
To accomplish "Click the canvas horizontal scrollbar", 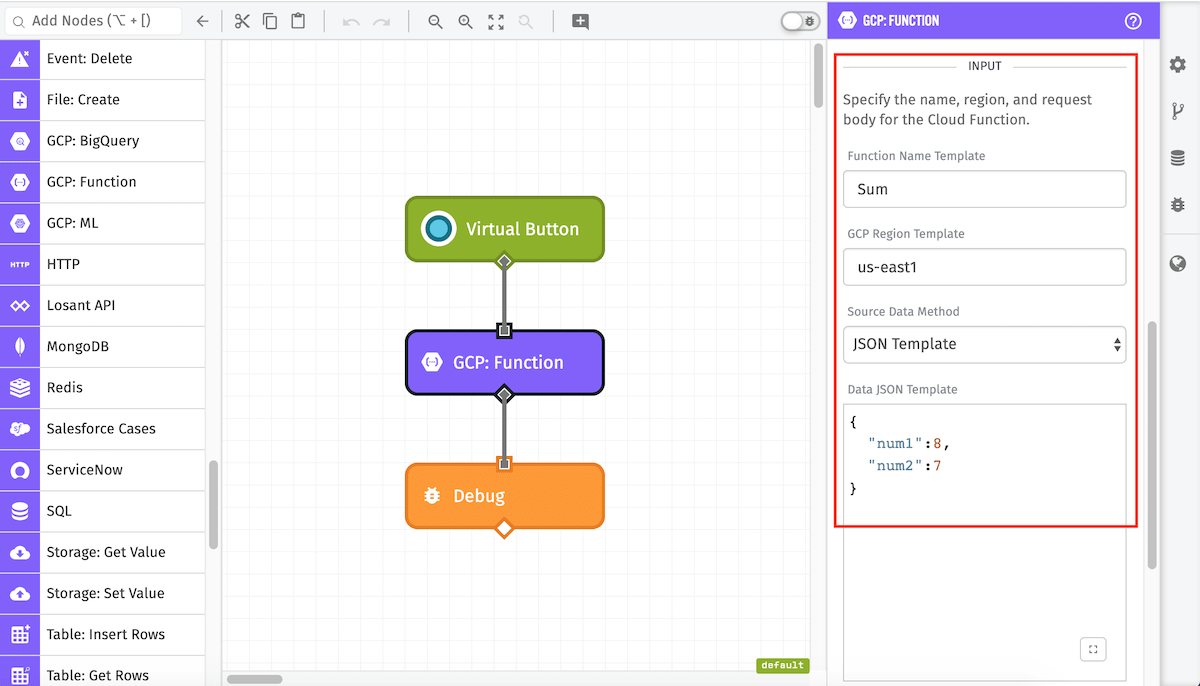I will tap(254, 679).
